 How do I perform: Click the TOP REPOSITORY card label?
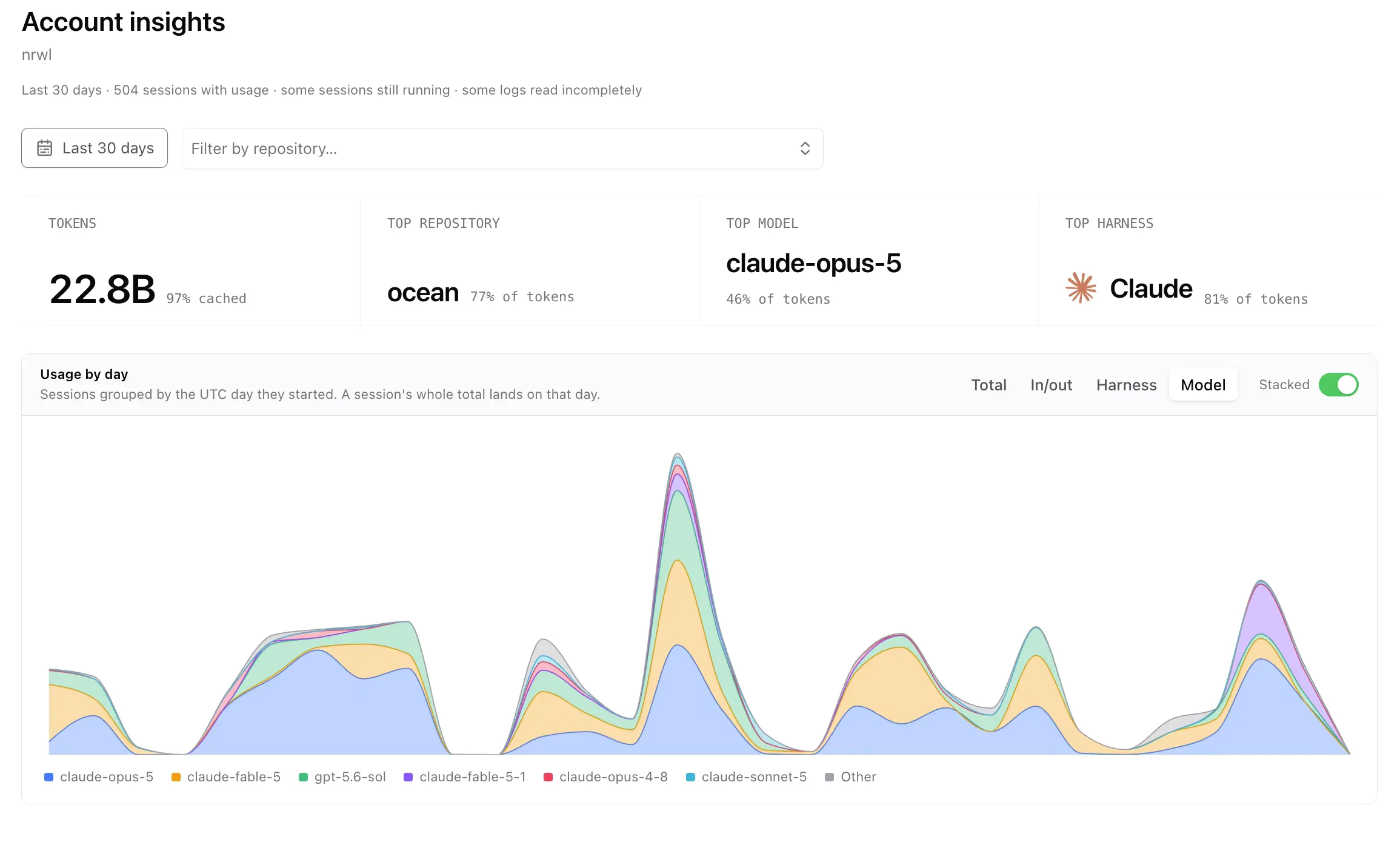click(444, 223)
